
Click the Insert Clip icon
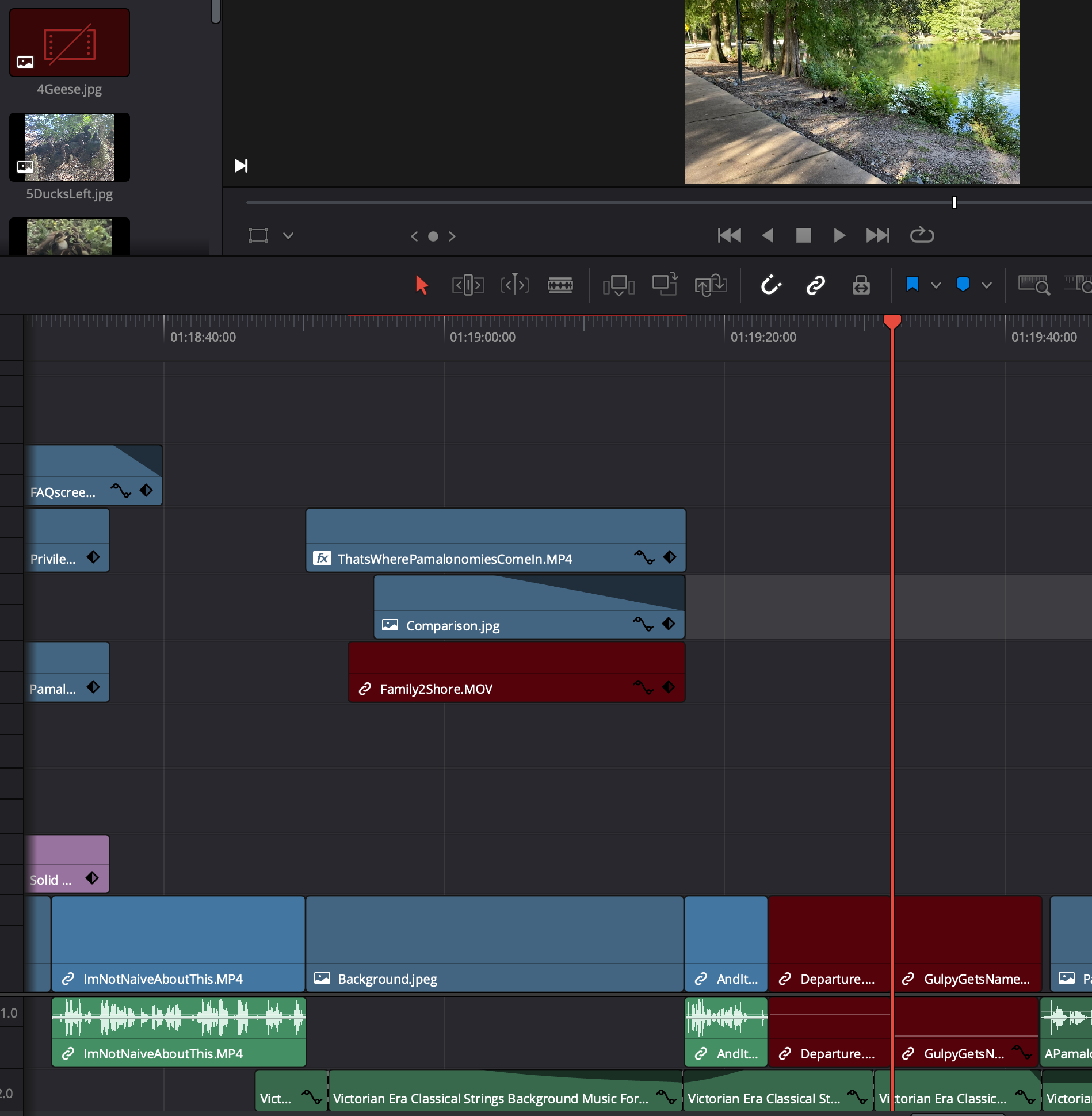coord(618,285)
